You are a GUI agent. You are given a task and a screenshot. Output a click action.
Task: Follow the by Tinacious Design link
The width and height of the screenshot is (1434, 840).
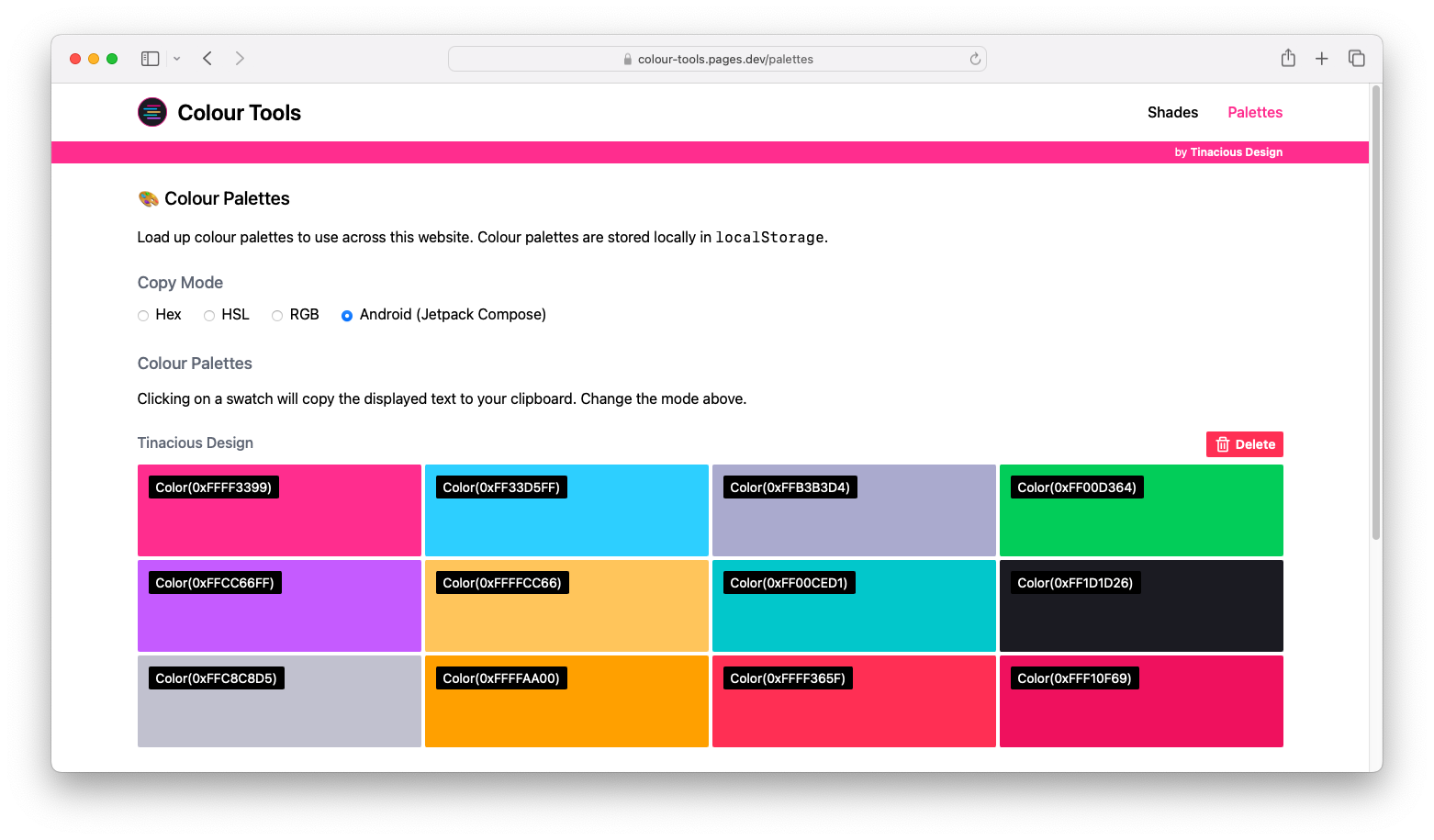[1228, 152]
